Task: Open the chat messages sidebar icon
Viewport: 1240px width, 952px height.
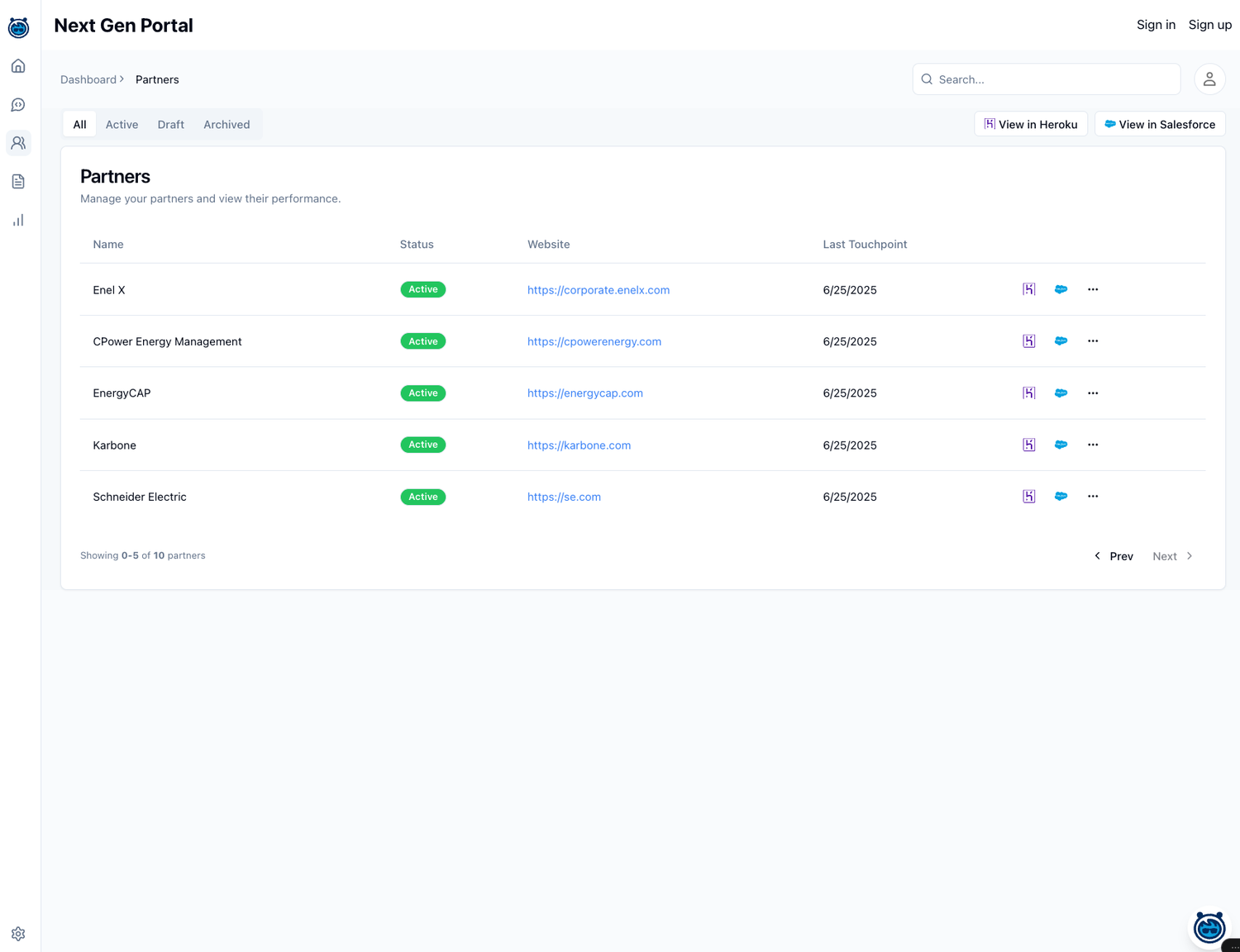Action: tap(18, 105)
